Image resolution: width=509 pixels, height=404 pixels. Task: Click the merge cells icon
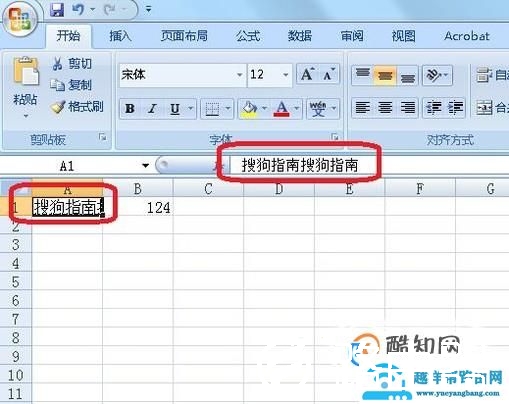(x=484, y=108)
